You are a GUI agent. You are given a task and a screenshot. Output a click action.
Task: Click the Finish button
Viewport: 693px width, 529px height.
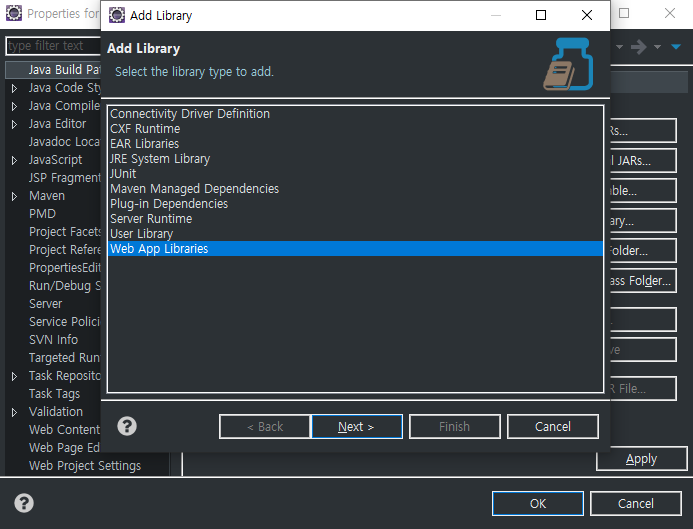[x=455, y=426]
